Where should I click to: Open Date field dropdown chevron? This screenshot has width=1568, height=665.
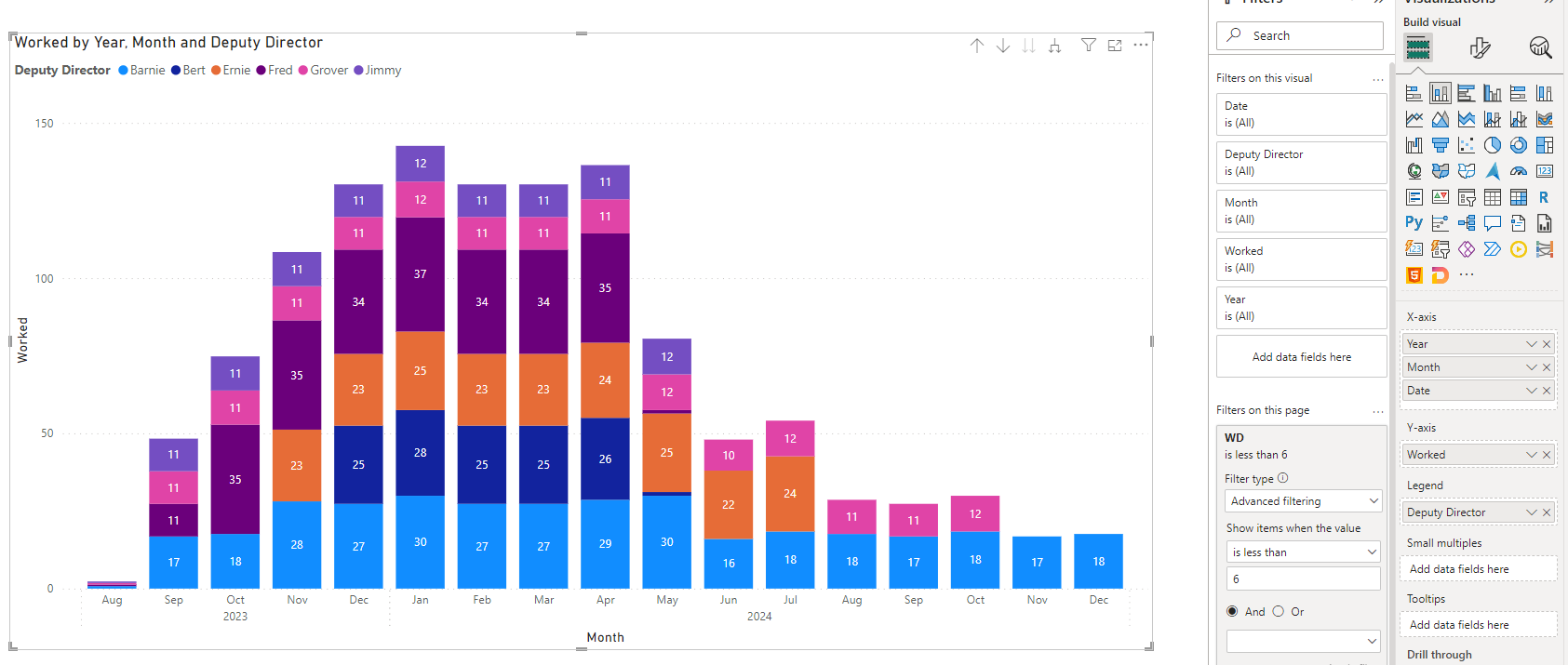[x=1531, y=391]
